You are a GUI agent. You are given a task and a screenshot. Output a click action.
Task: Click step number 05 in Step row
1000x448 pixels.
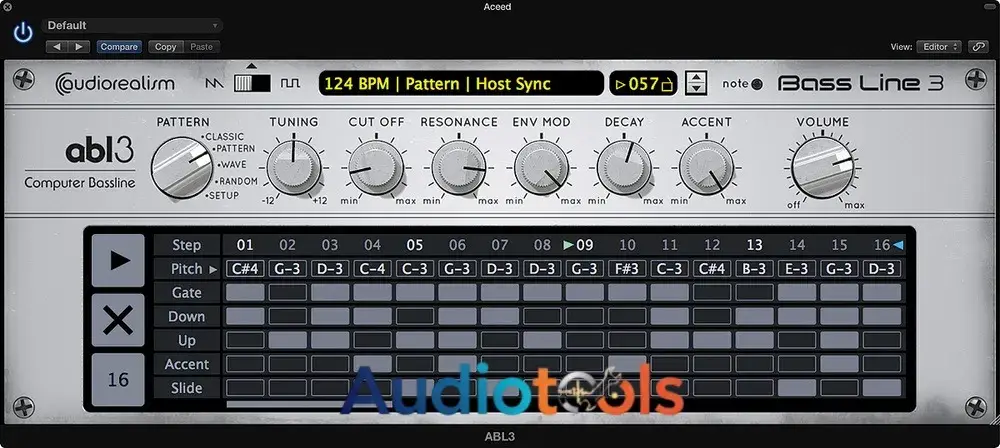coord(415,245)
